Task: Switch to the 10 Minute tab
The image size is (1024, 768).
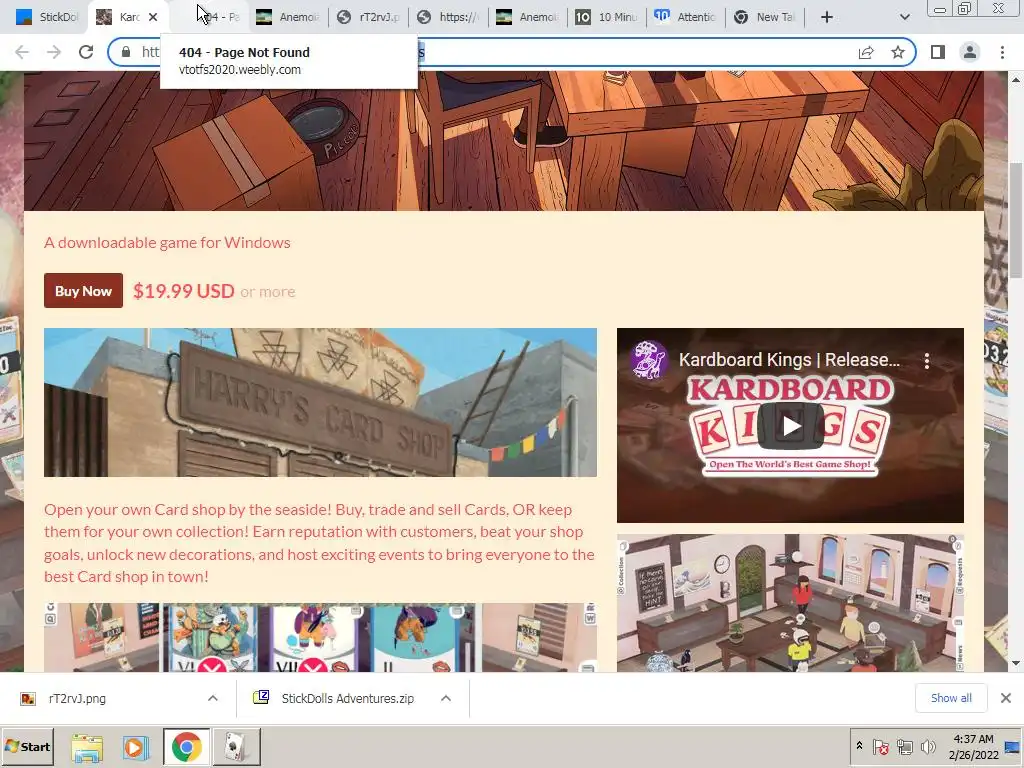Action: point(606,18)
